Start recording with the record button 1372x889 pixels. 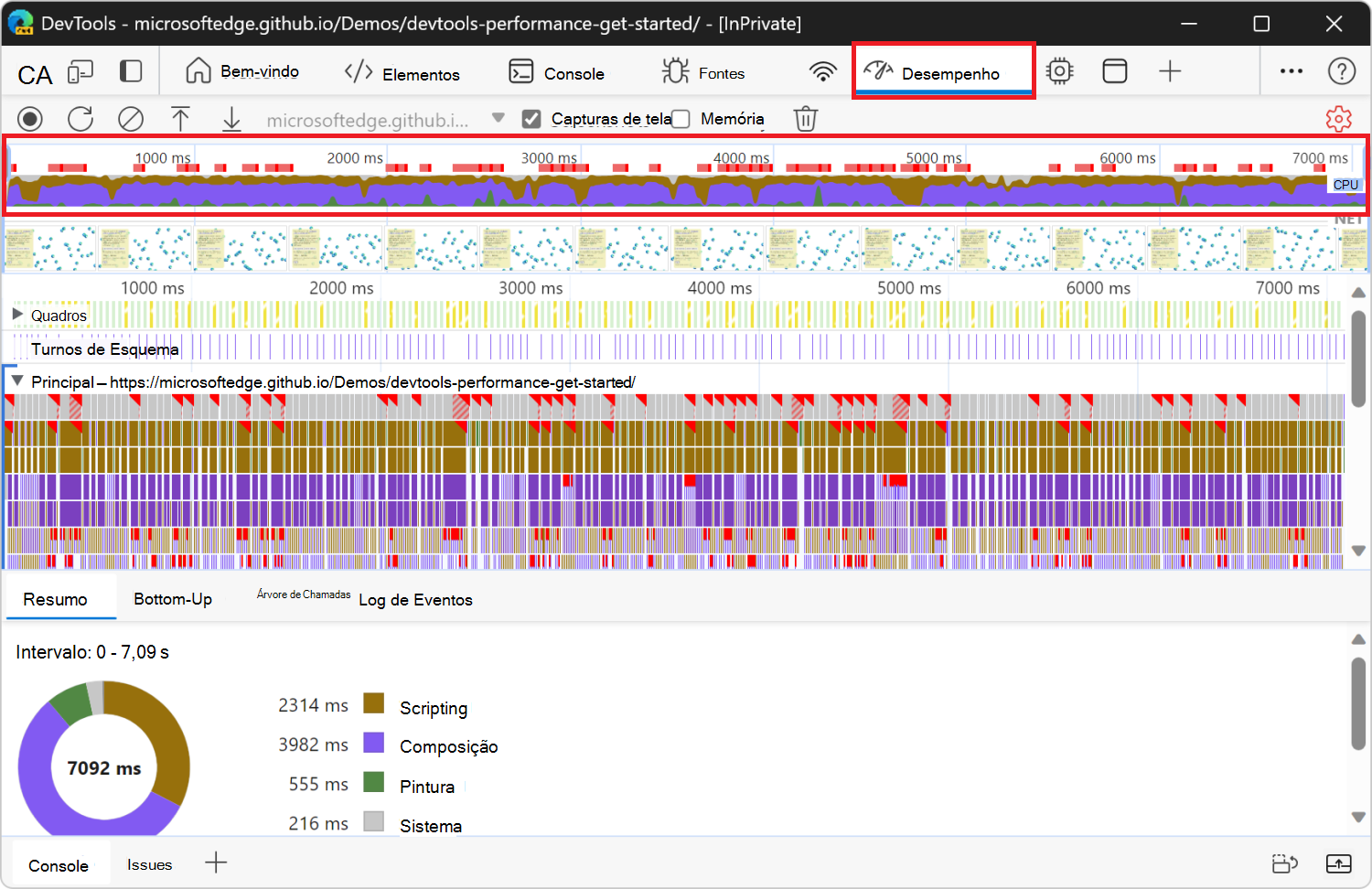(x=30, y=119)
